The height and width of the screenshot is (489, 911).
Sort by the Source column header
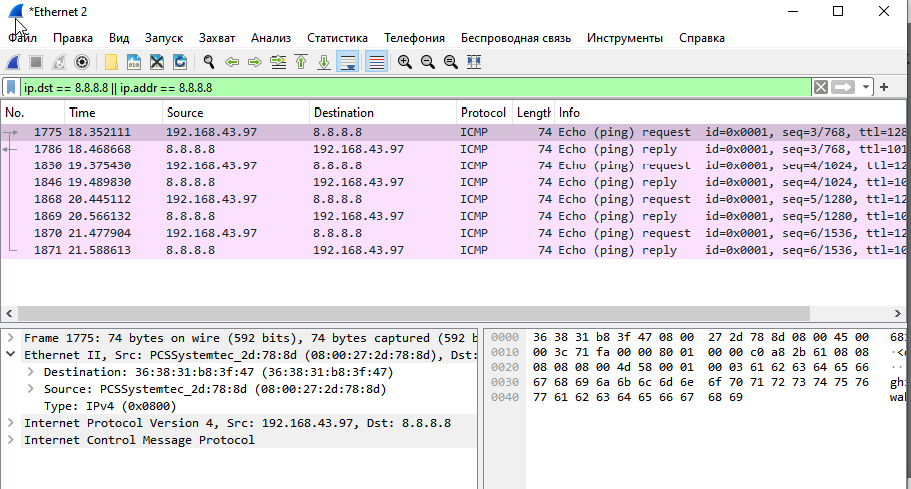(236, 113)
